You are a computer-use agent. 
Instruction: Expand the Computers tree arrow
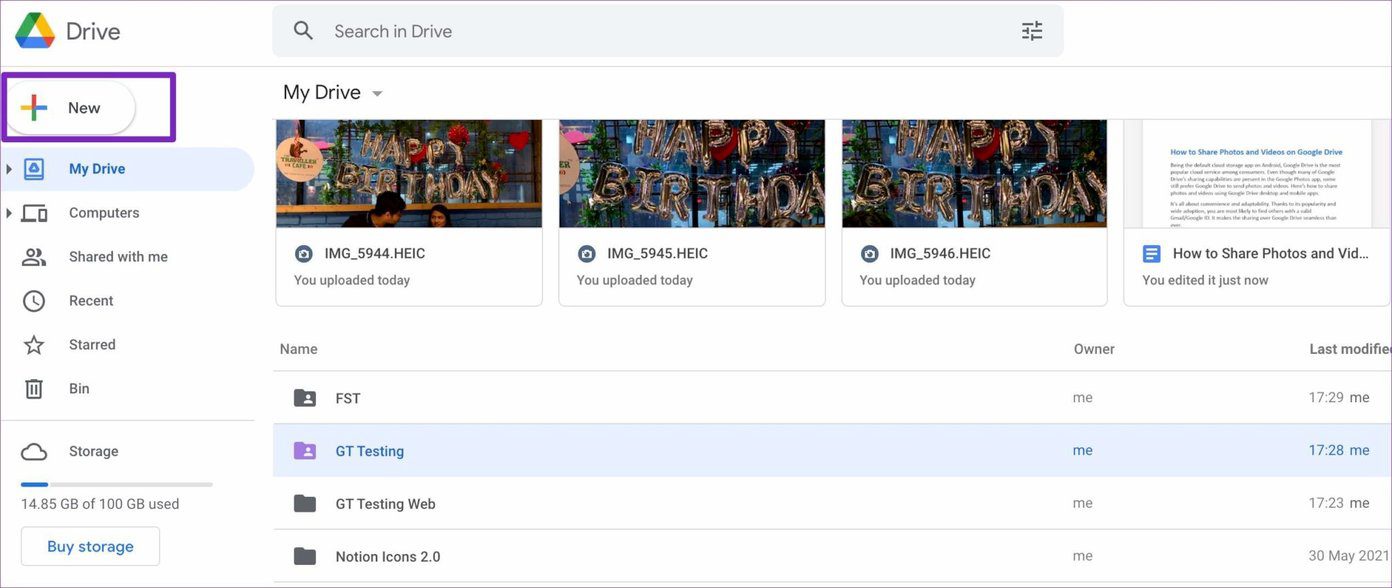point(9,213)
